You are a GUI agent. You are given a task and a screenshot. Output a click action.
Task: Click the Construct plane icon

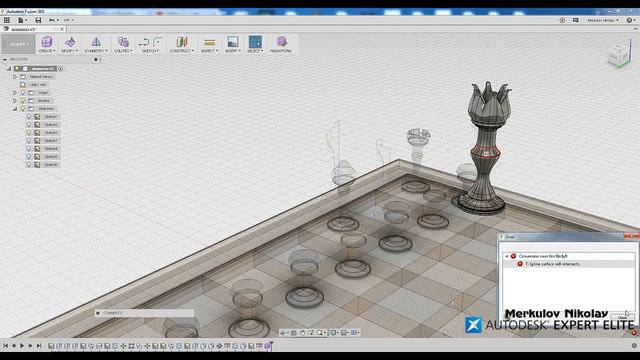coord(182,42)
